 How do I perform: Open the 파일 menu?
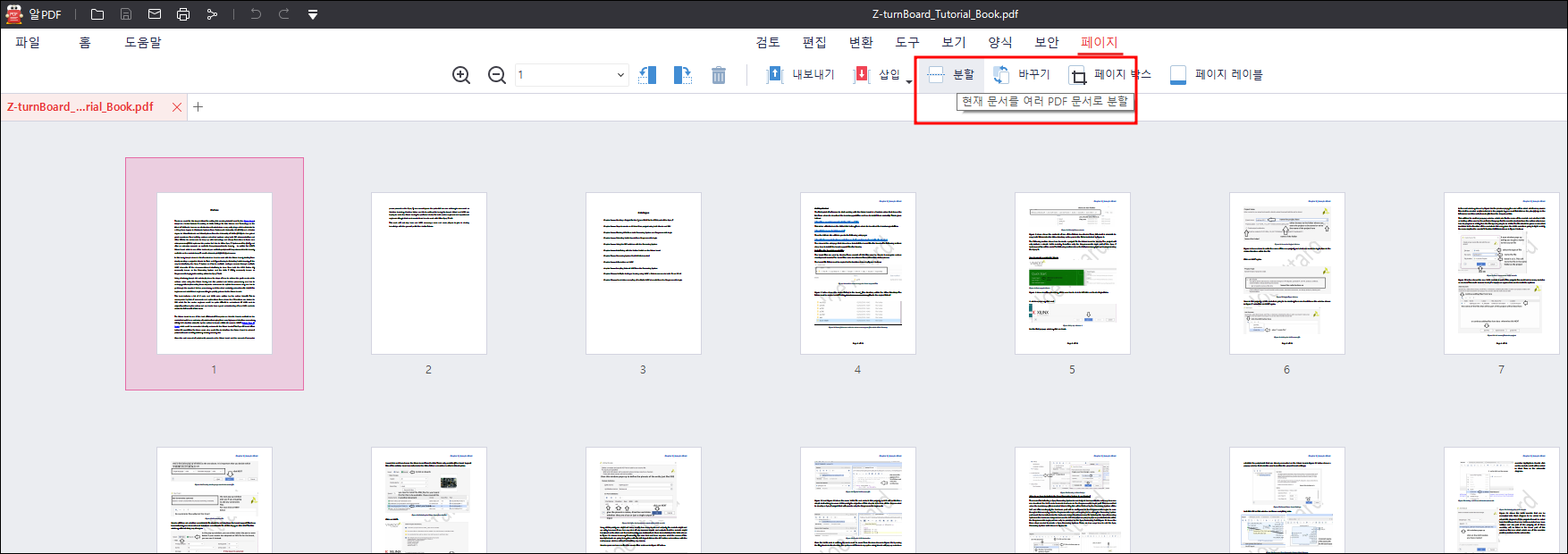28,42
